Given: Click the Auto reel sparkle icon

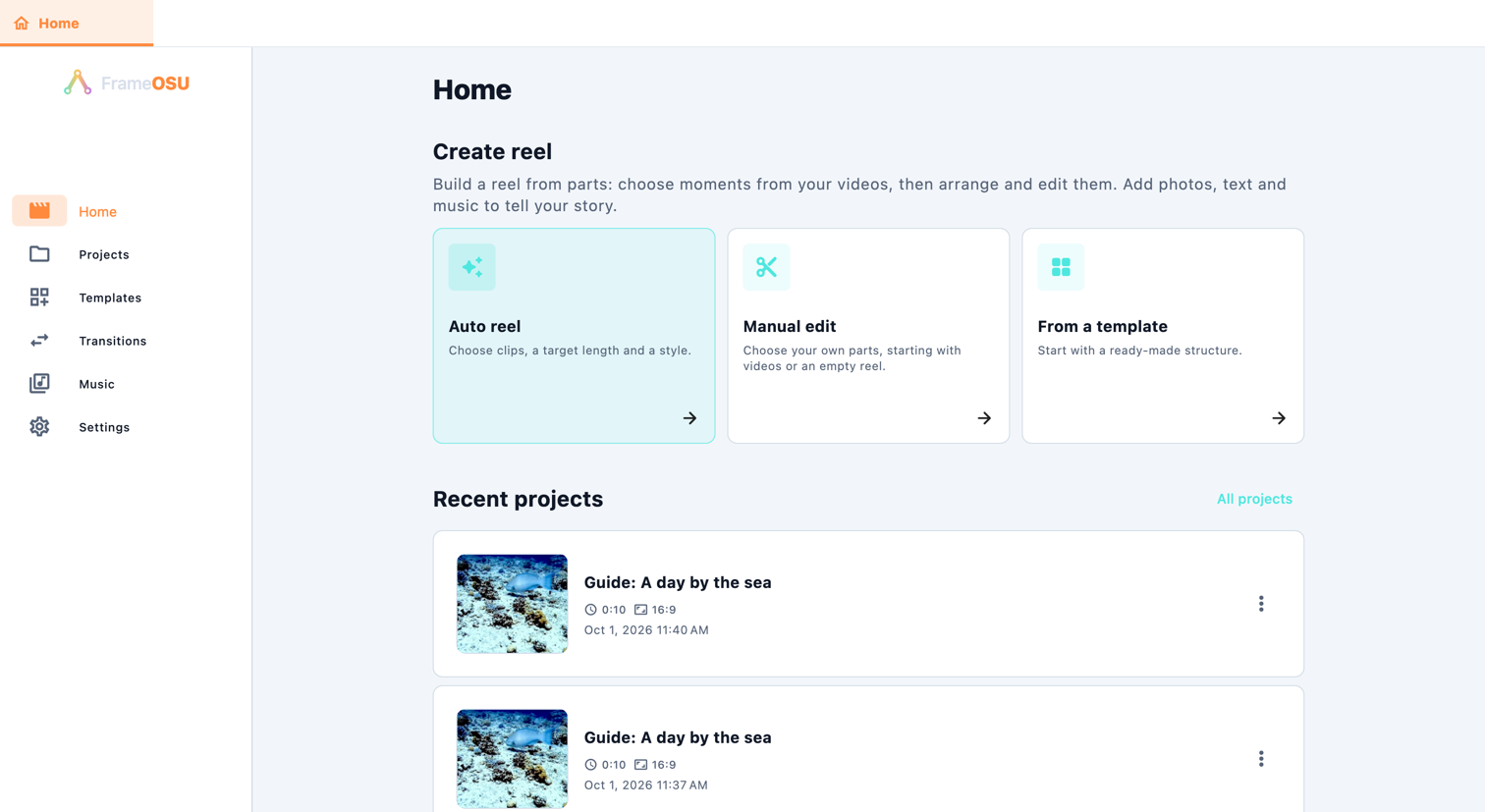Looking at the screenshot, I should pos(472,267).
